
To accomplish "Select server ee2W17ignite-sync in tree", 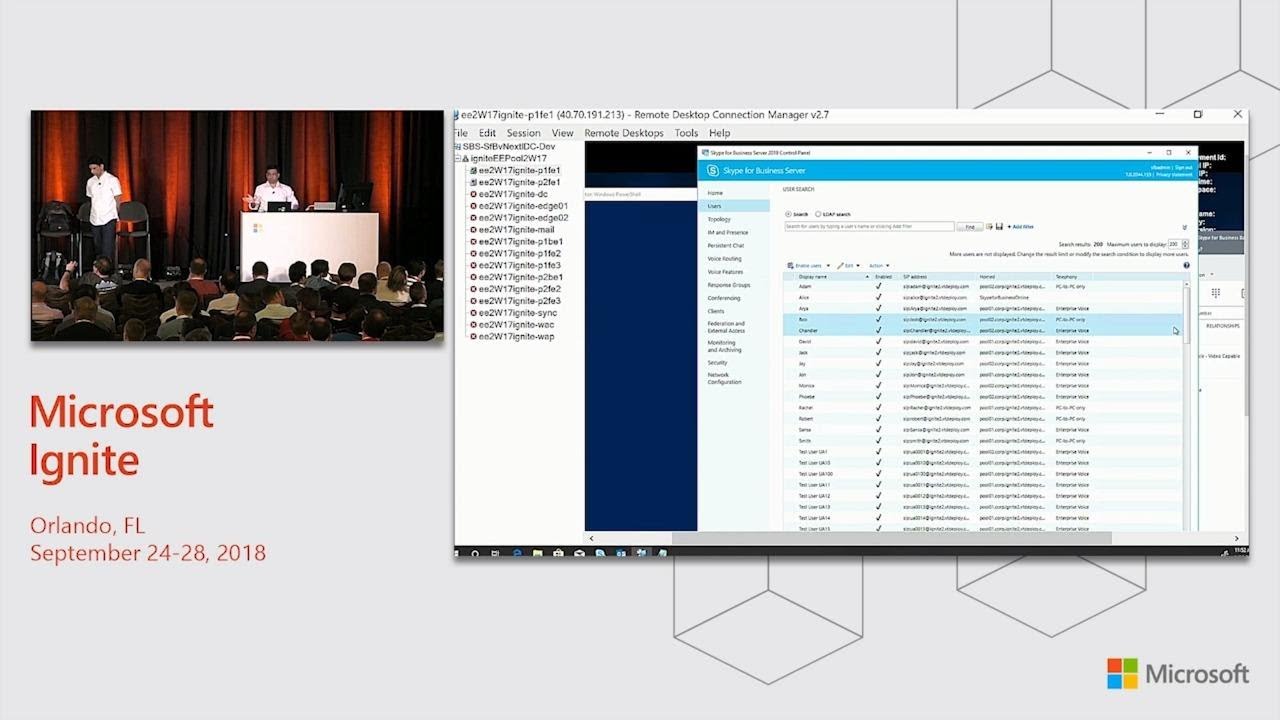I will 517,313.
